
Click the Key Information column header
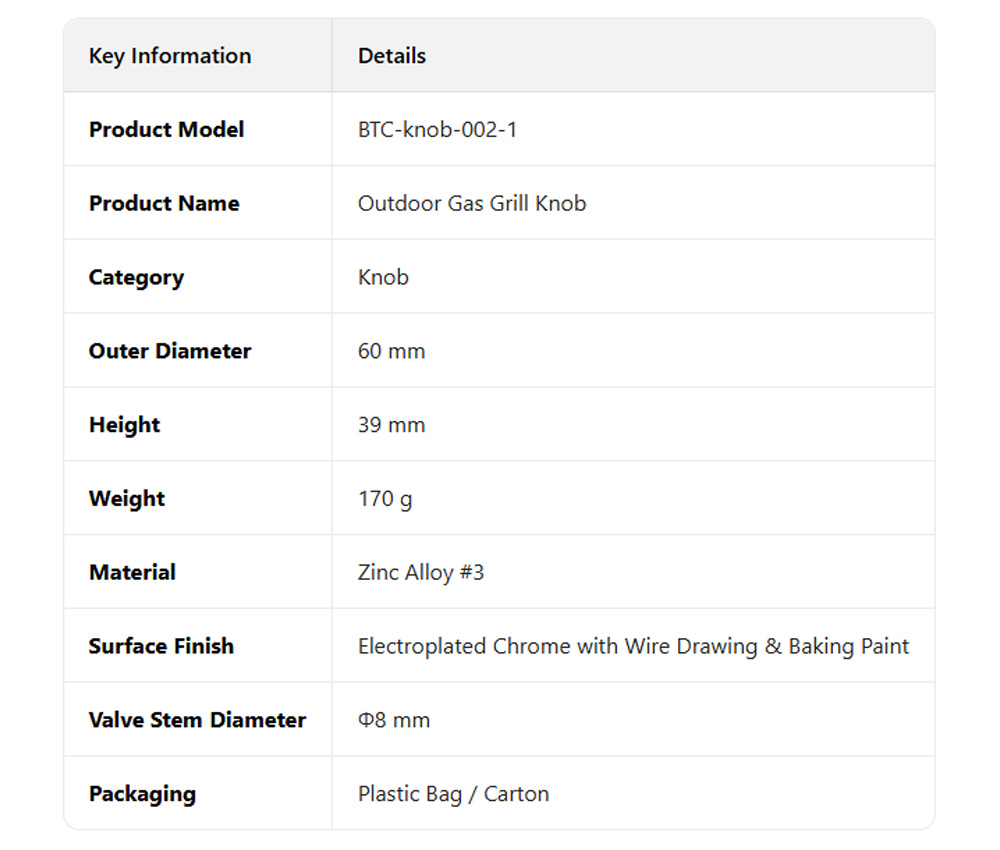(170, 56)
